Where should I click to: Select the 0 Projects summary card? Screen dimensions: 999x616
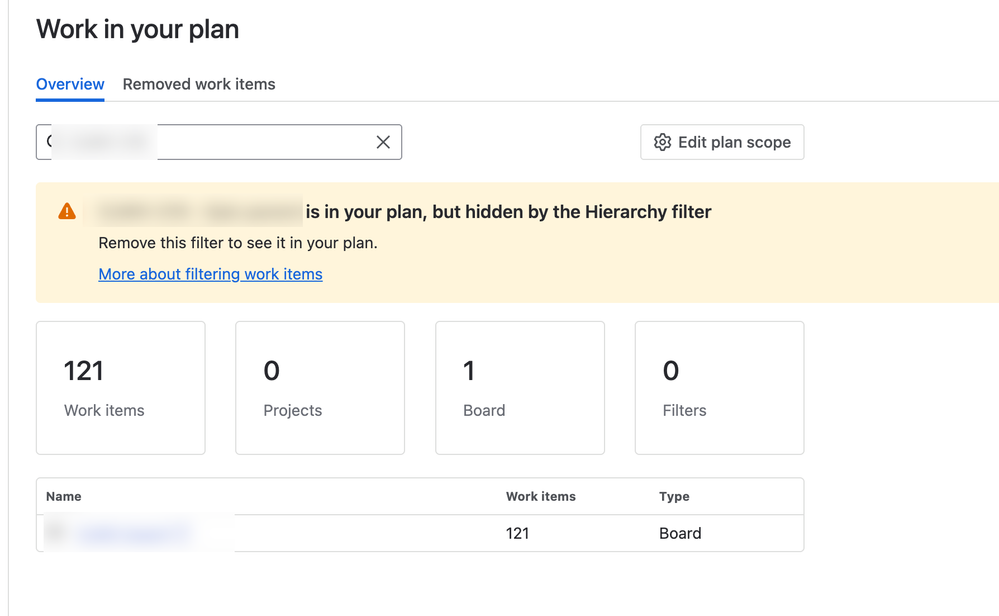[320, 388]
